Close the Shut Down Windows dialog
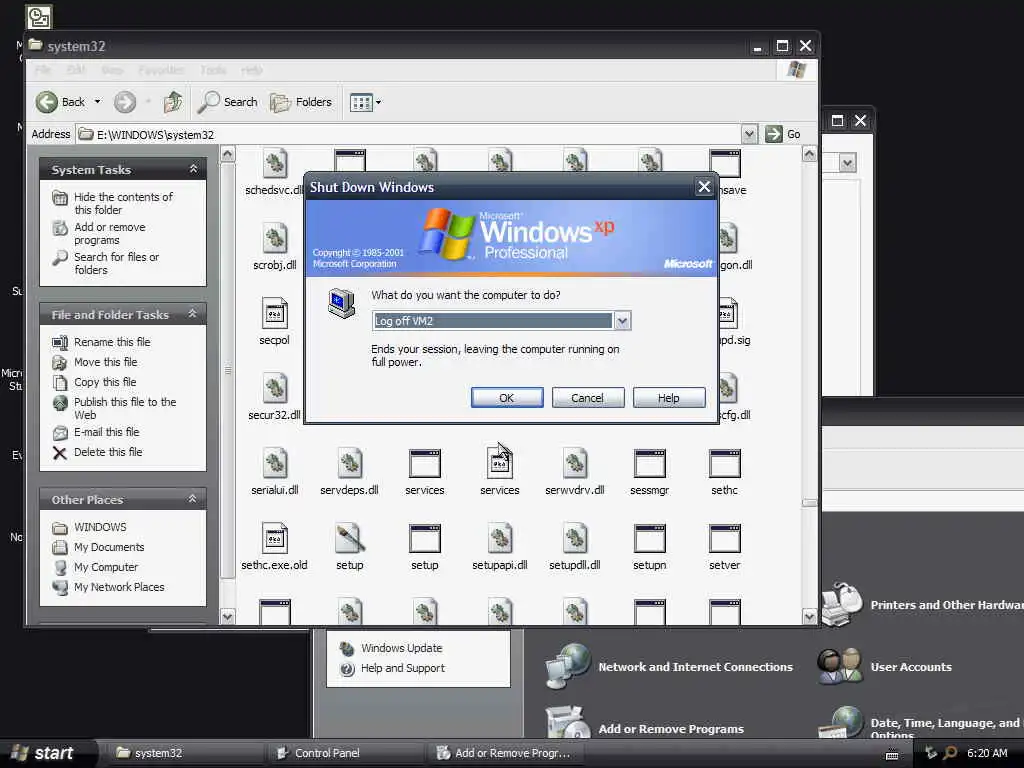The width and height of the screenshot is (1024, 768). tap(704, 187)
